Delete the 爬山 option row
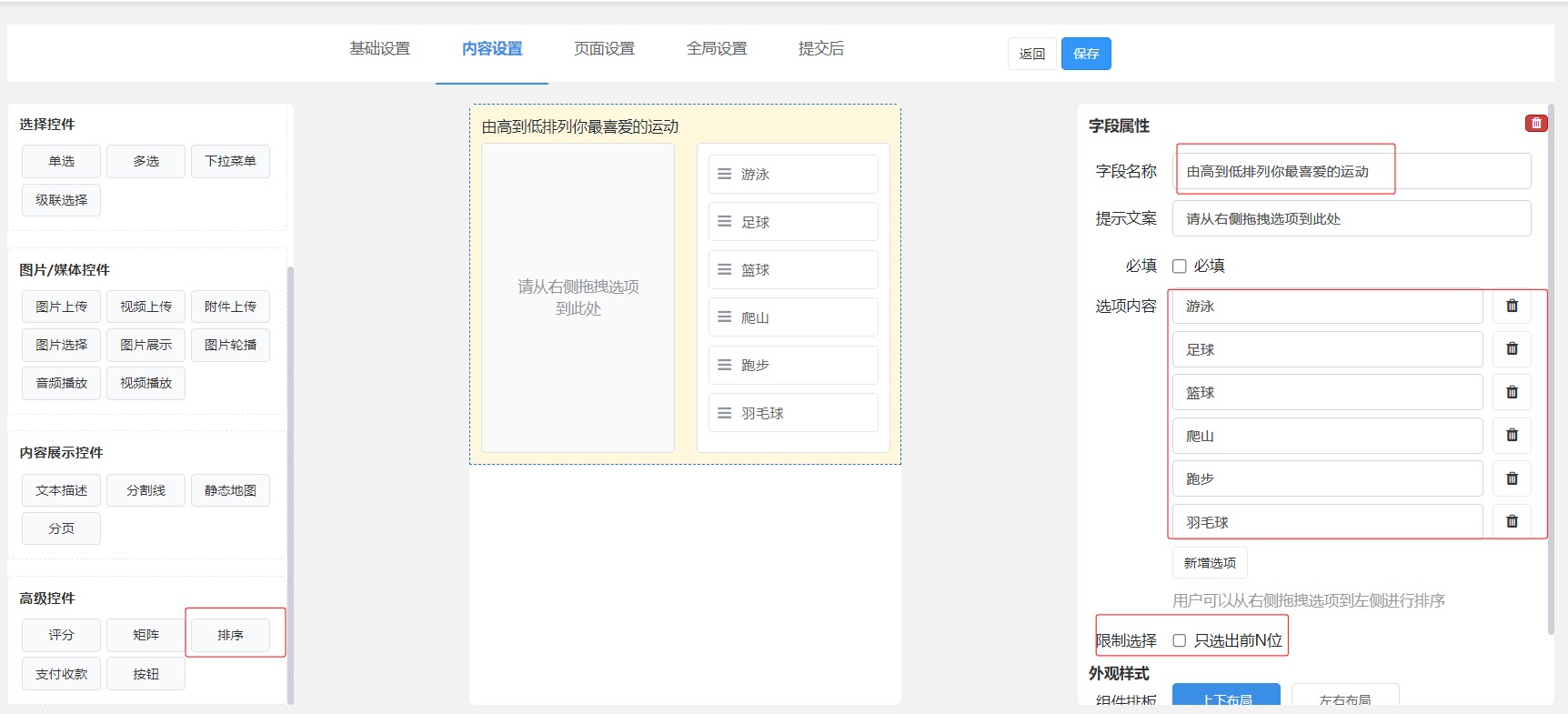The height and width of the screenshot is (714, 1568). [1512, 436]
